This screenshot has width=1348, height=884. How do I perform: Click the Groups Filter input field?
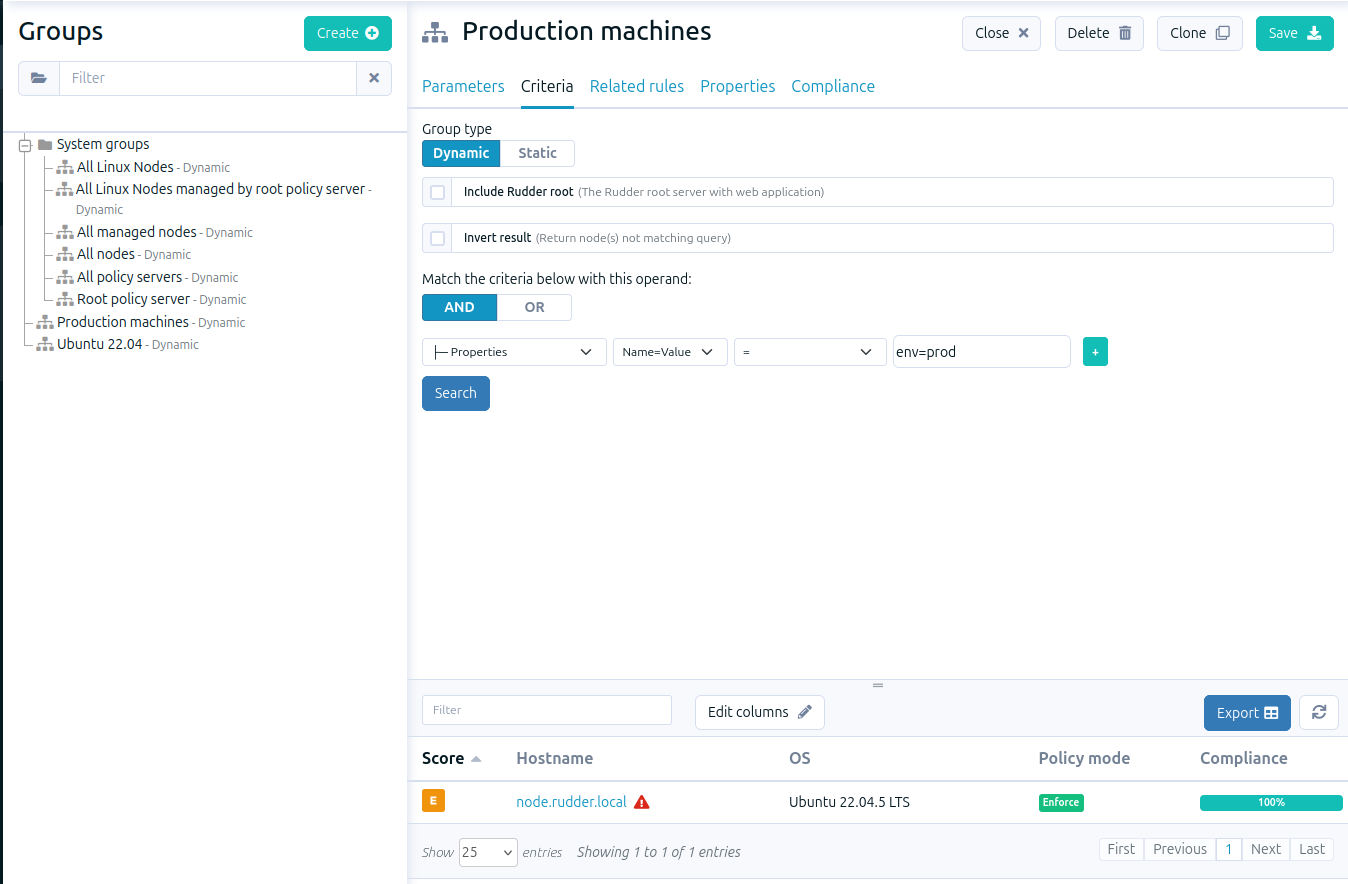pos(208,78)
